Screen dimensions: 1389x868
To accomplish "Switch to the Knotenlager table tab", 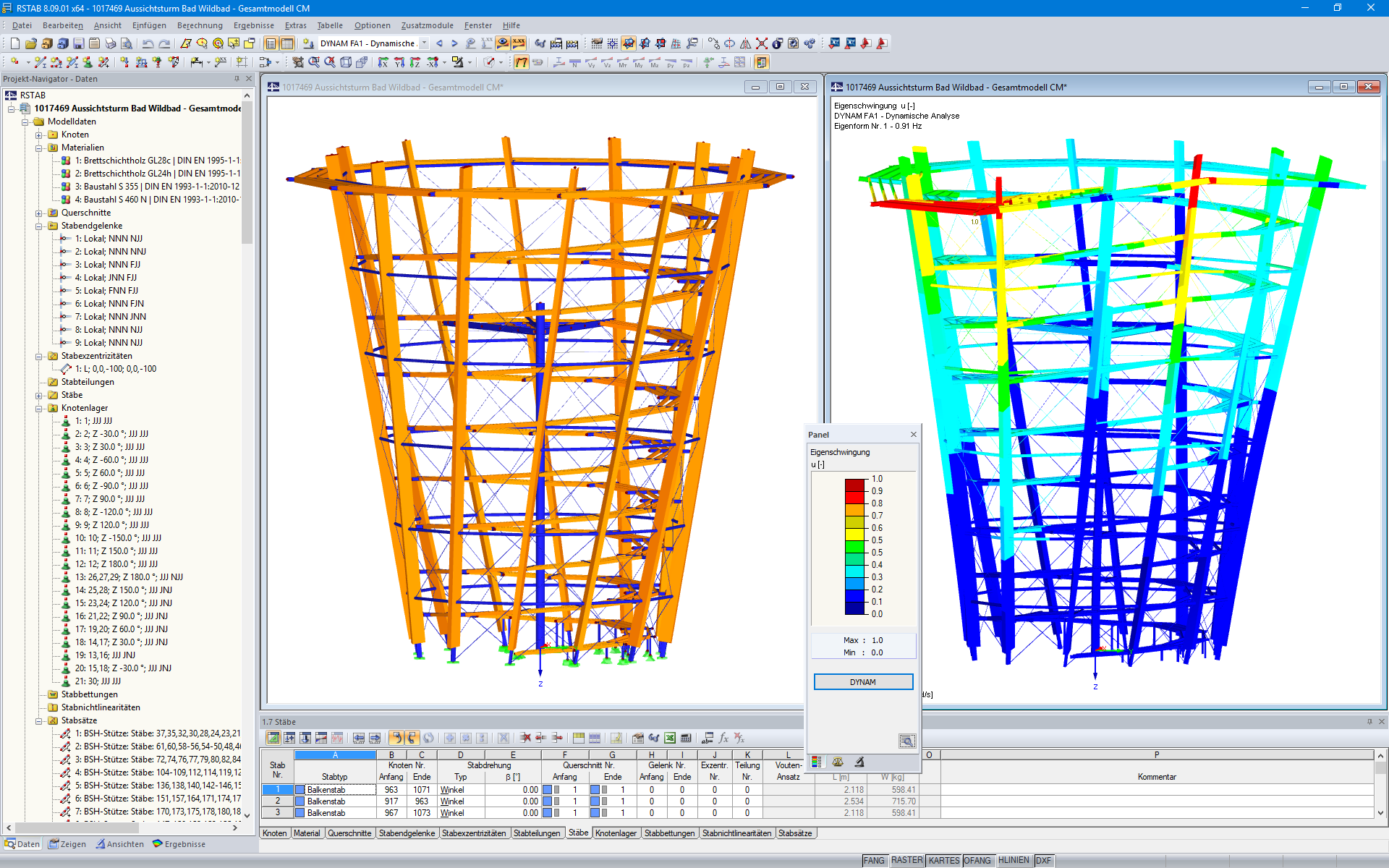I will coord(616,833).
